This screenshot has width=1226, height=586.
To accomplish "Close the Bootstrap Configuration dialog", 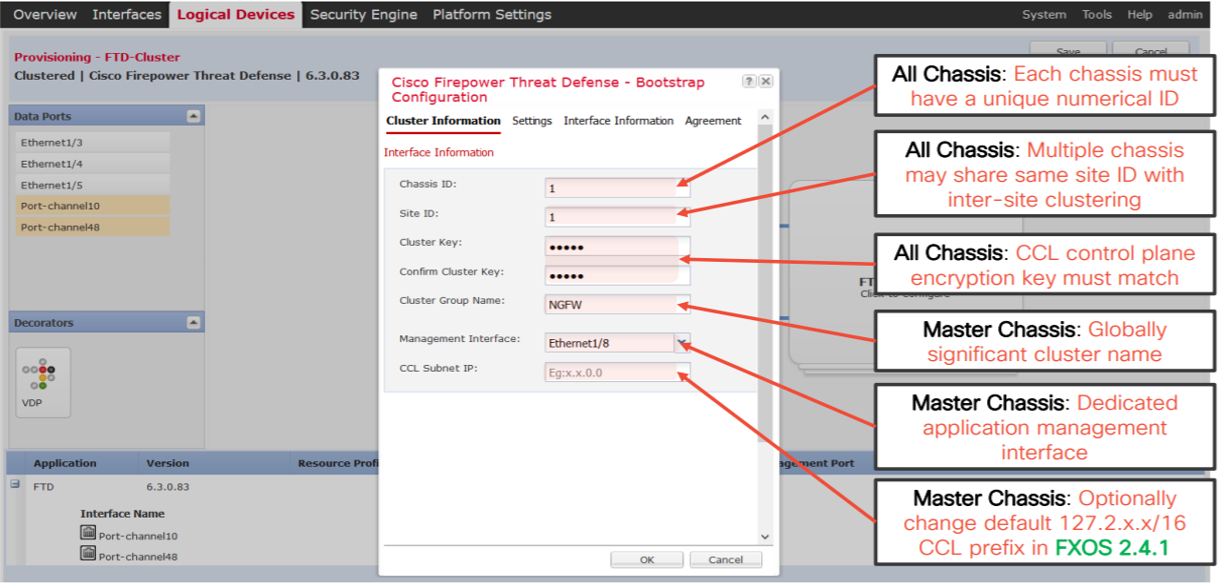I will pos(766,81).
